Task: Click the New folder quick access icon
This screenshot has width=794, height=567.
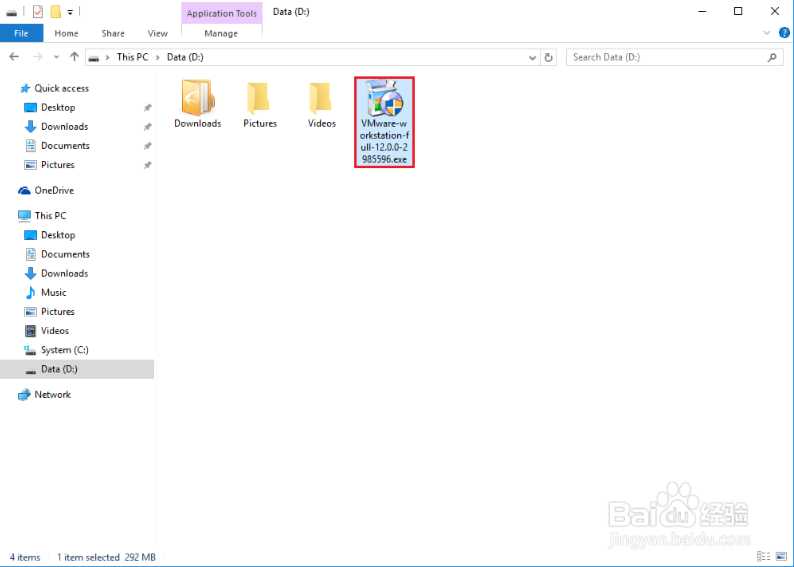Action: (x=56, y=12)
